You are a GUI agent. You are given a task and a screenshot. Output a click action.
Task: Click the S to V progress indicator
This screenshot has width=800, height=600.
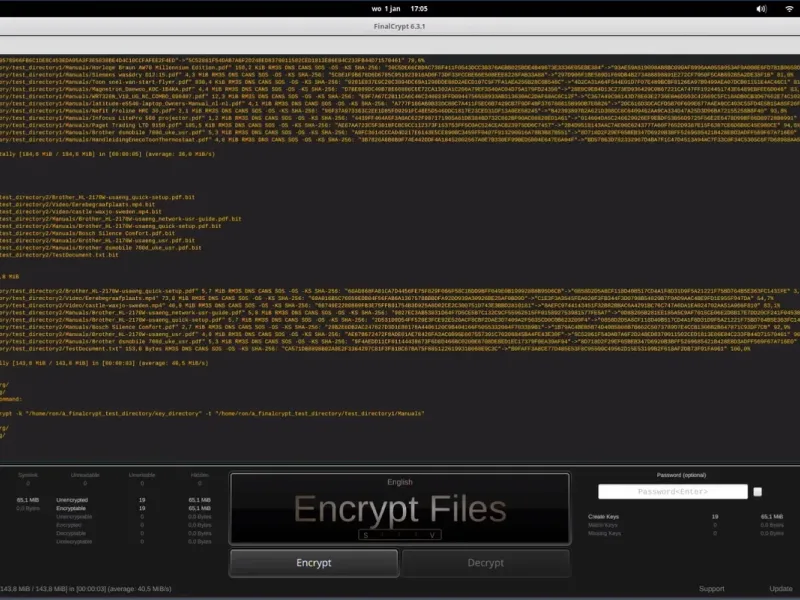point(399,535)
